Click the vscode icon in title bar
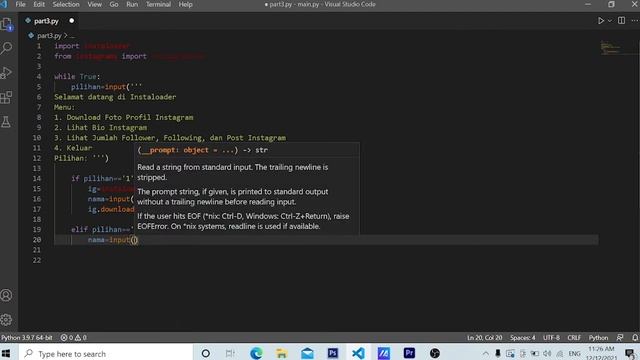The image size is (640, 360). click(4, 4)
